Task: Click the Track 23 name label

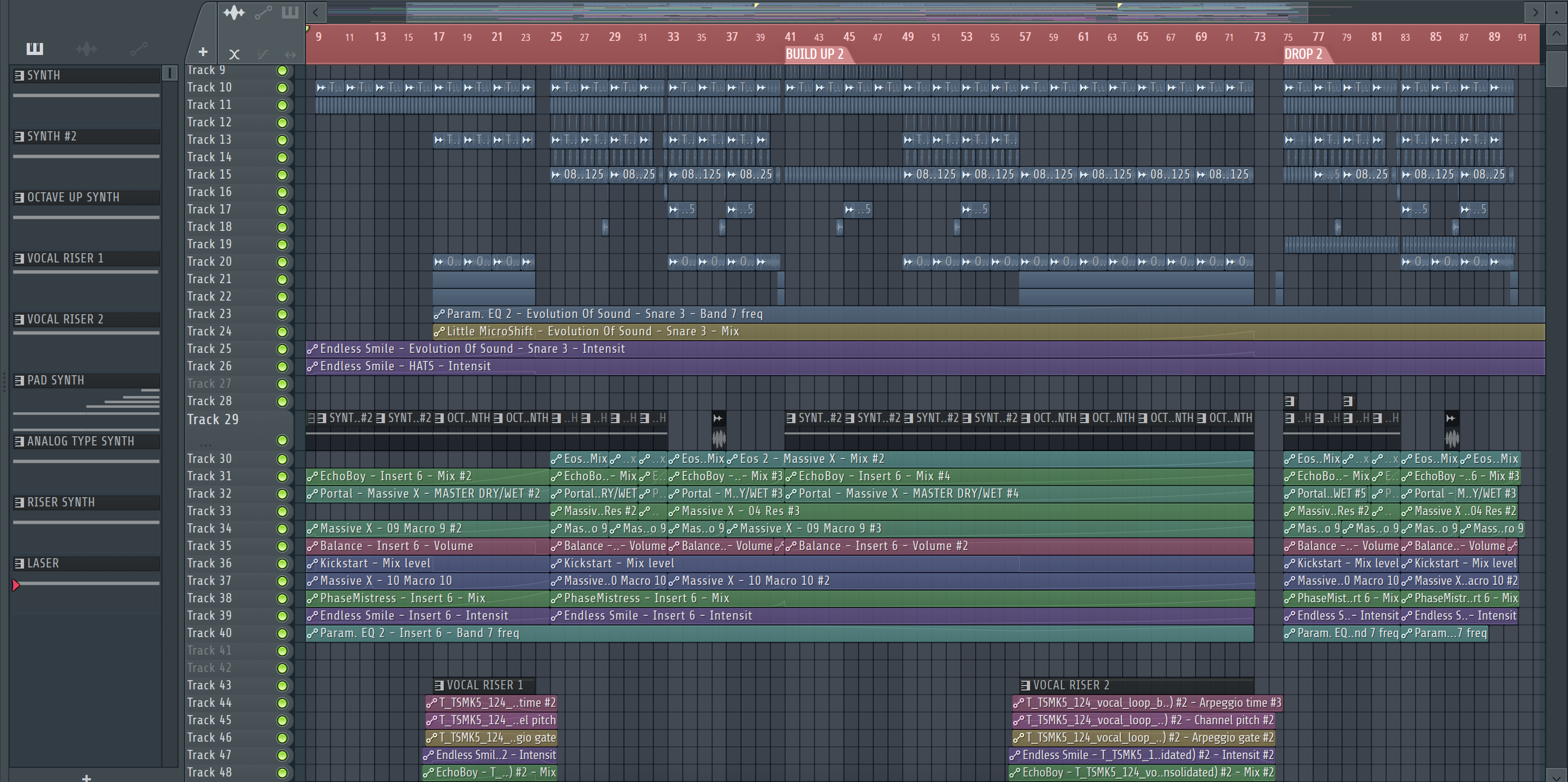Action: (x=210, y=314)
